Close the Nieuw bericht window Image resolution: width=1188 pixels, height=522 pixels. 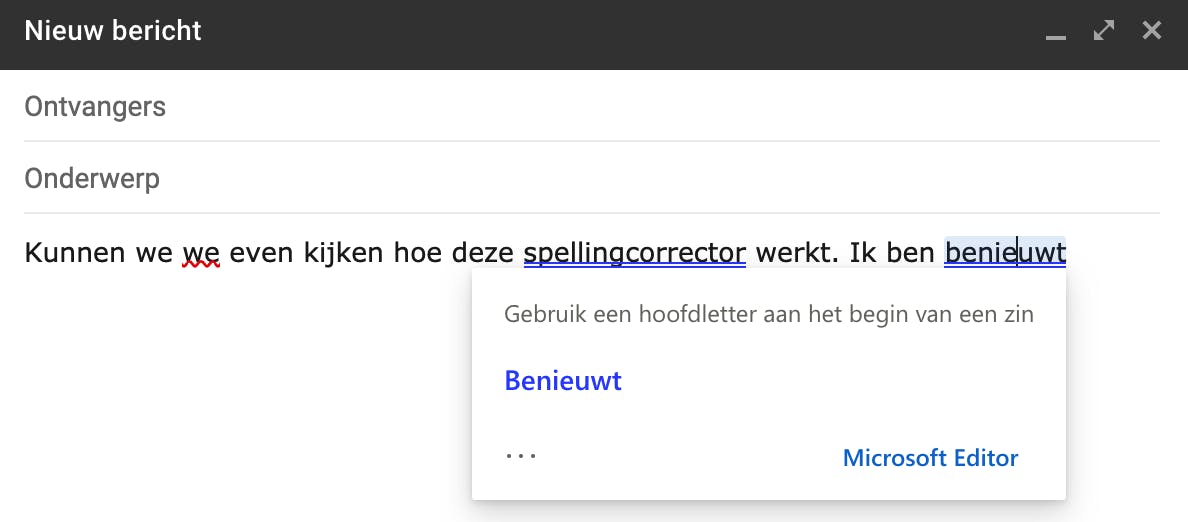[x=1152, y=31]
